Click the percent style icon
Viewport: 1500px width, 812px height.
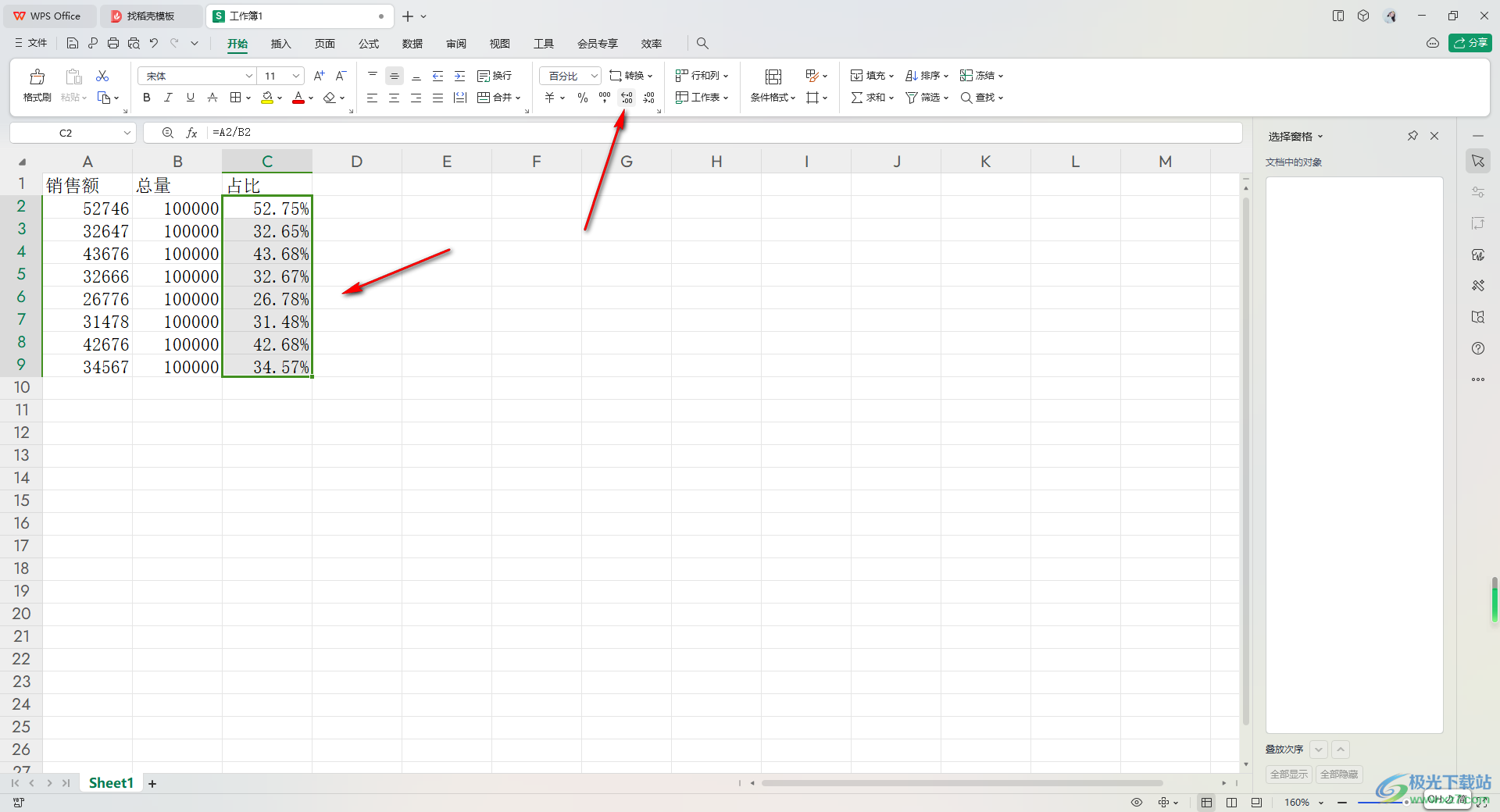583,98
